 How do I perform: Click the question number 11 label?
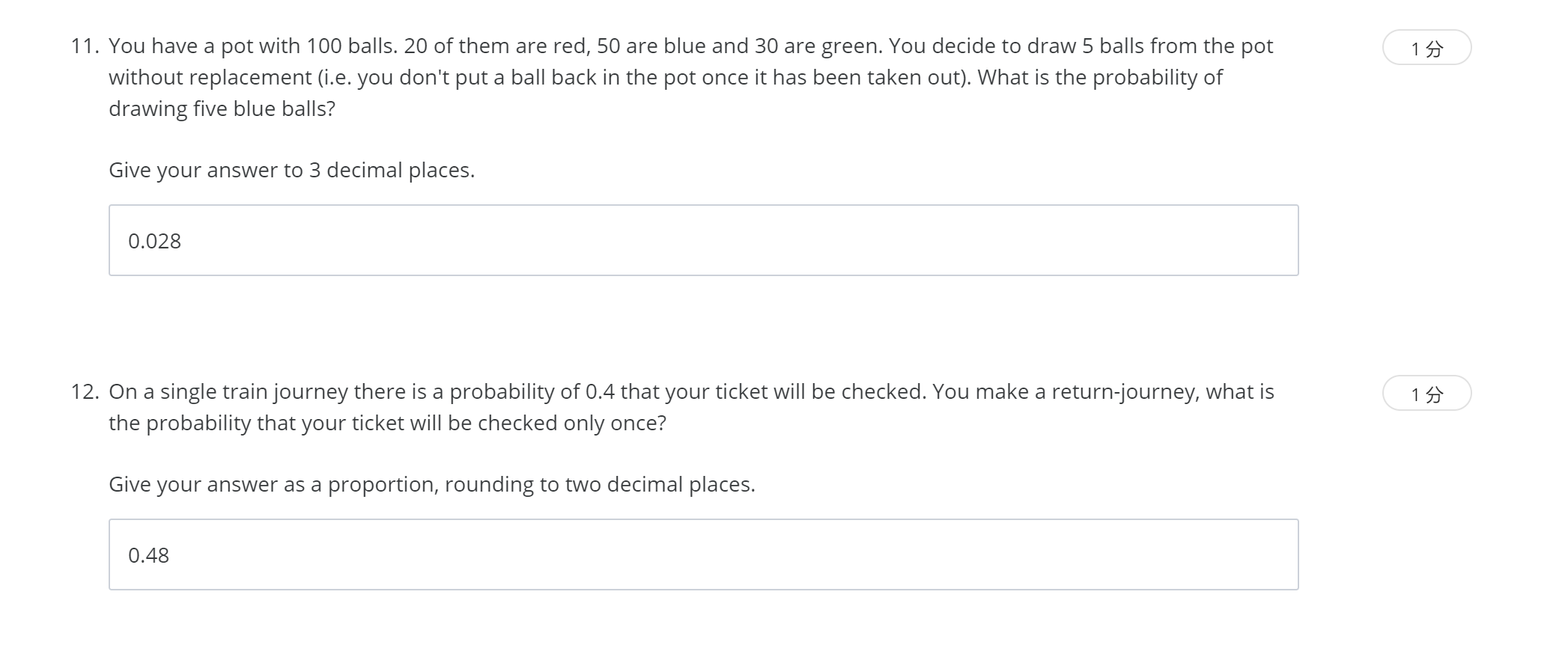(85, 46)
